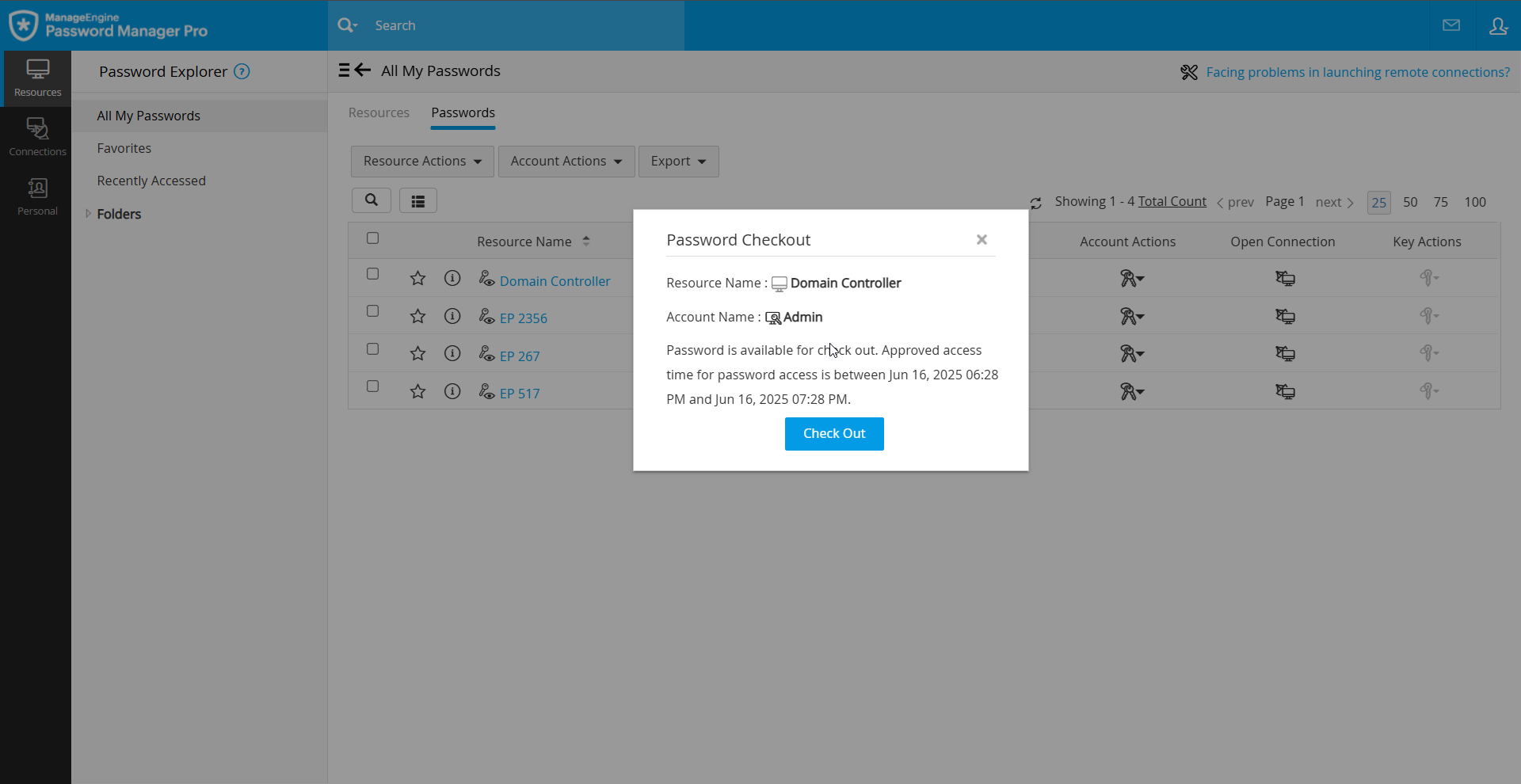Click the mail notifications icon

point(1451,25)
